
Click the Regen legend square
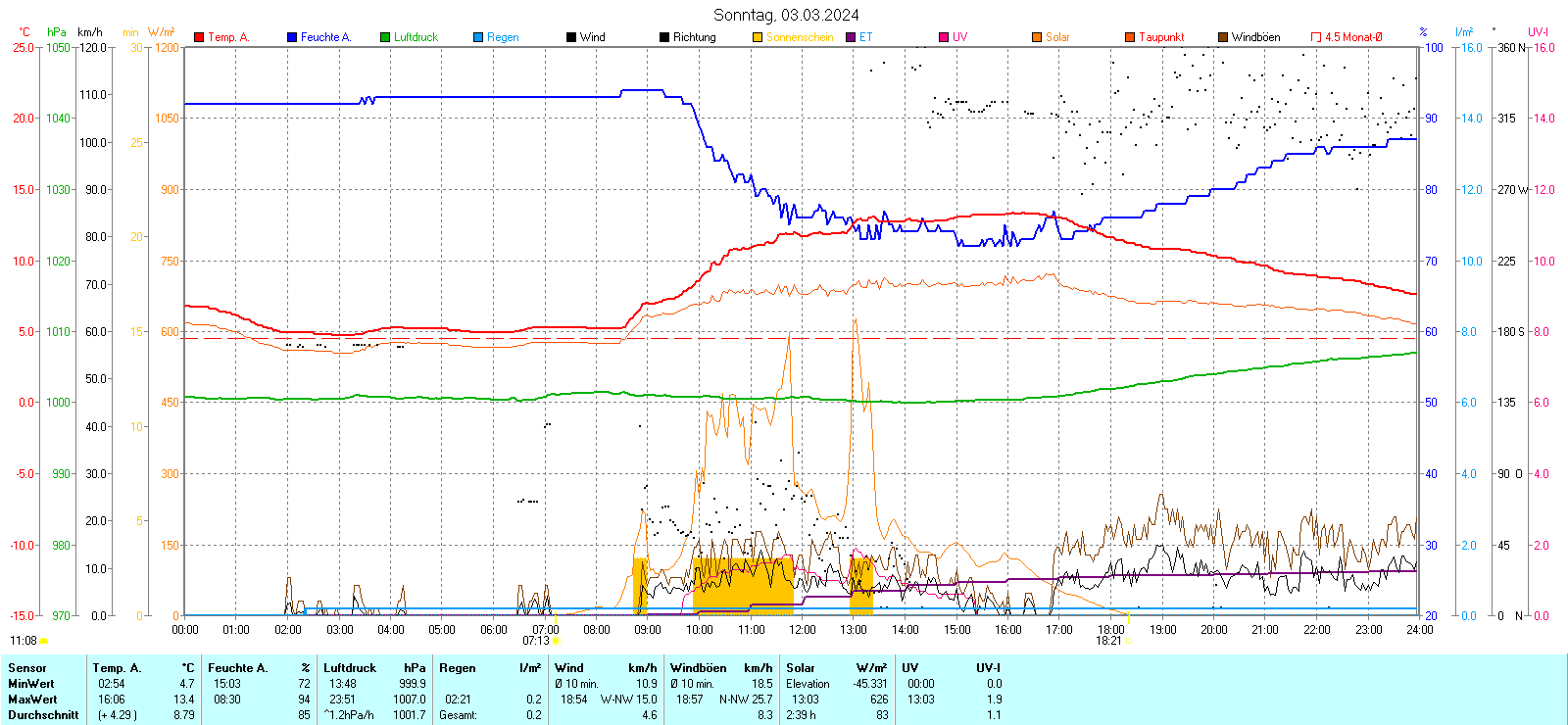click(478, 37)
